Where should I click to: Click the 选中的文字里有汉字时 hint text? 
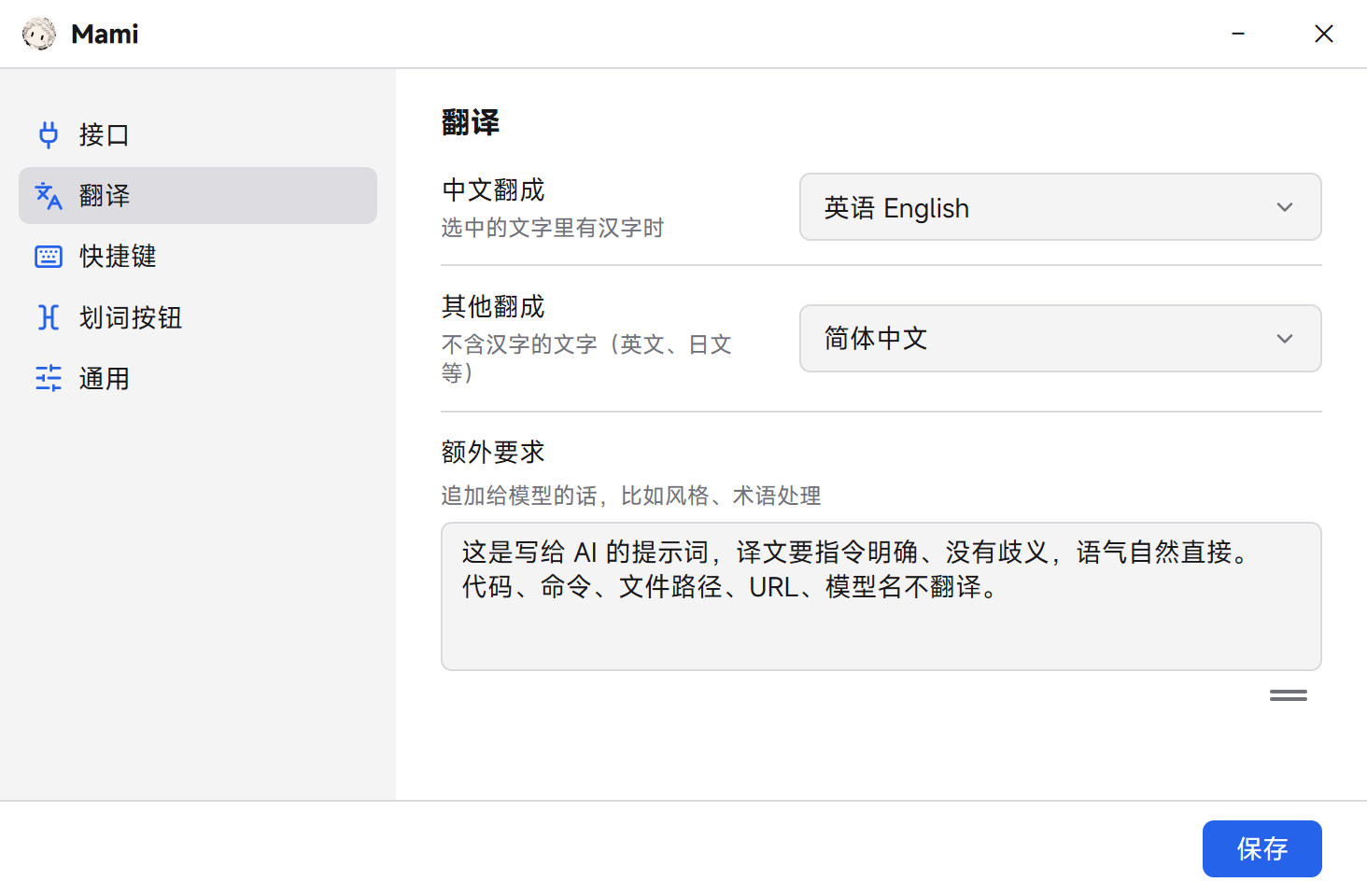click(x=553, y=228)
